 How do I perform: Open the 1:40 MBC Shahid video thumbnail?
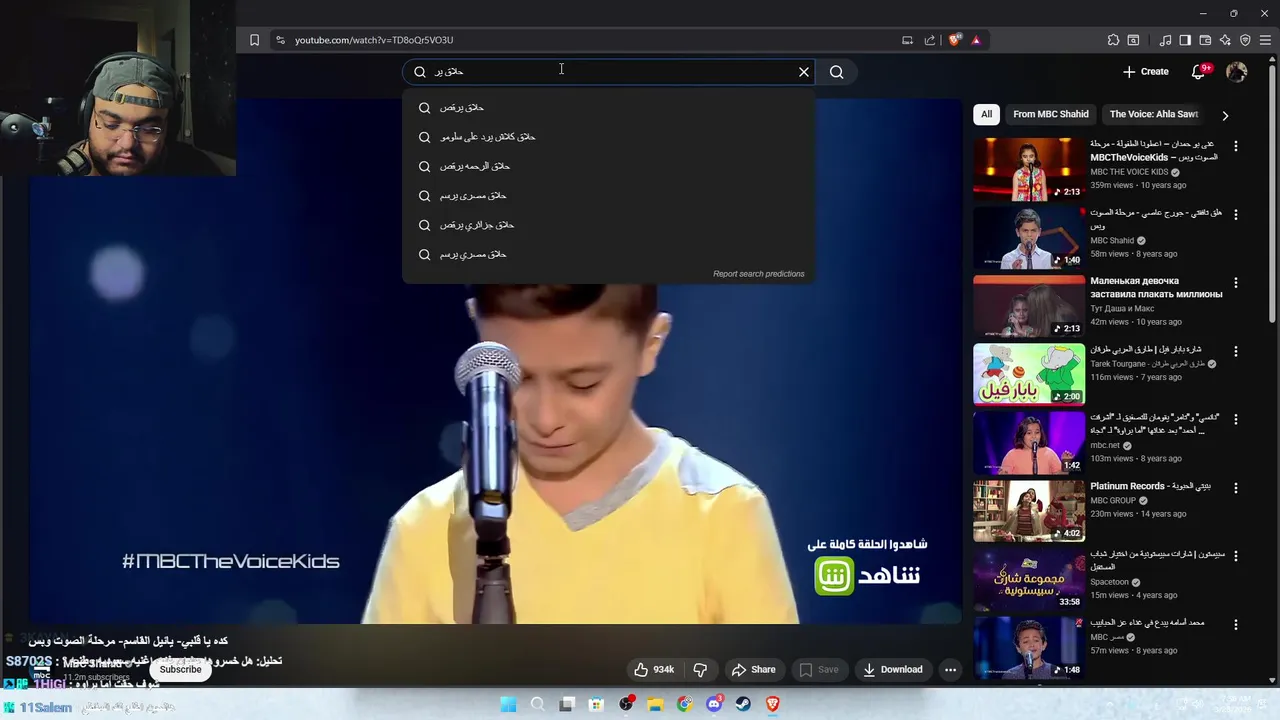[x=1029, y=238]
